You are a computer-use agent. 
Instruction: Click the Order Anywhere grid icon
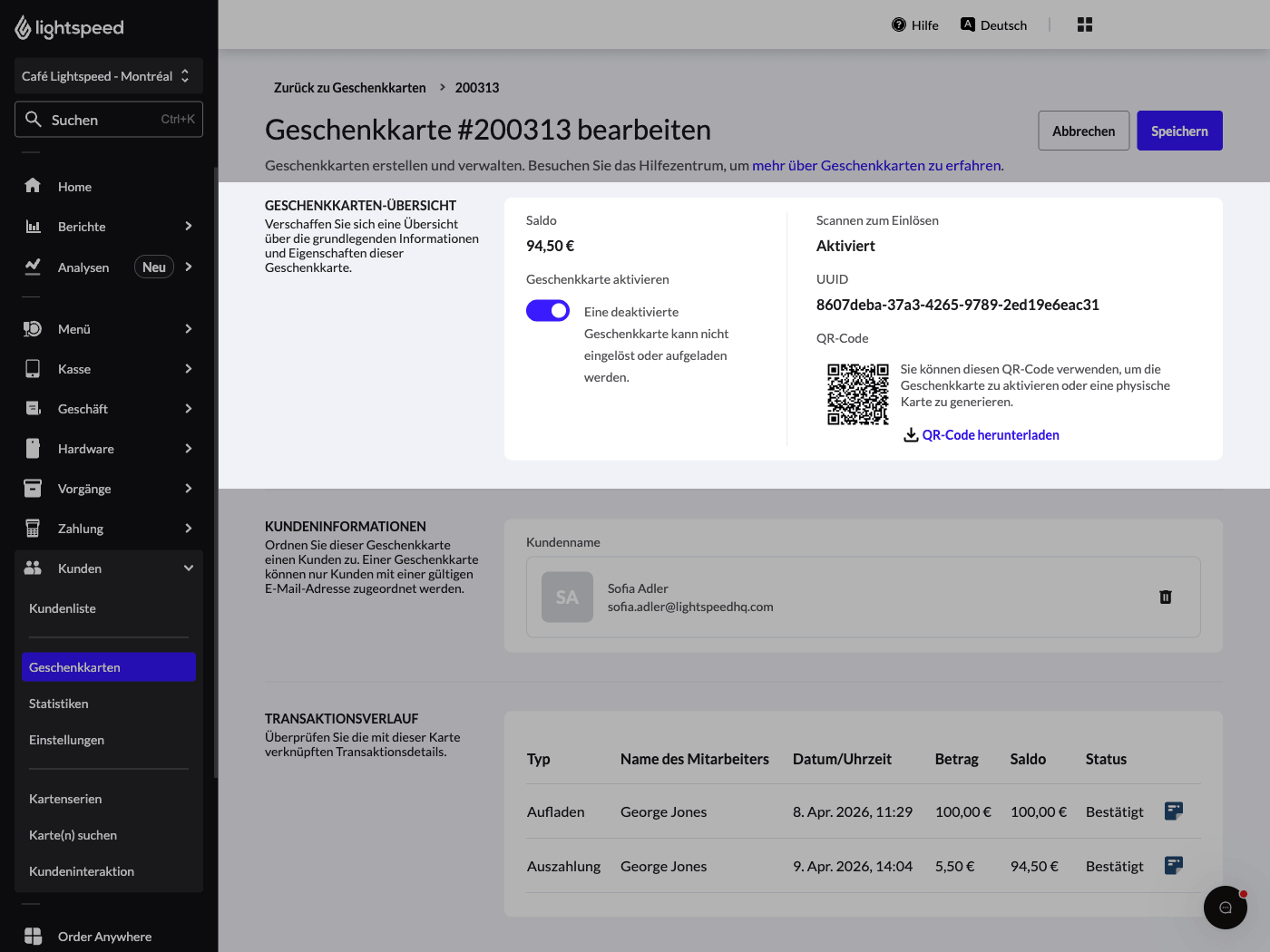(x=33, y=937)
